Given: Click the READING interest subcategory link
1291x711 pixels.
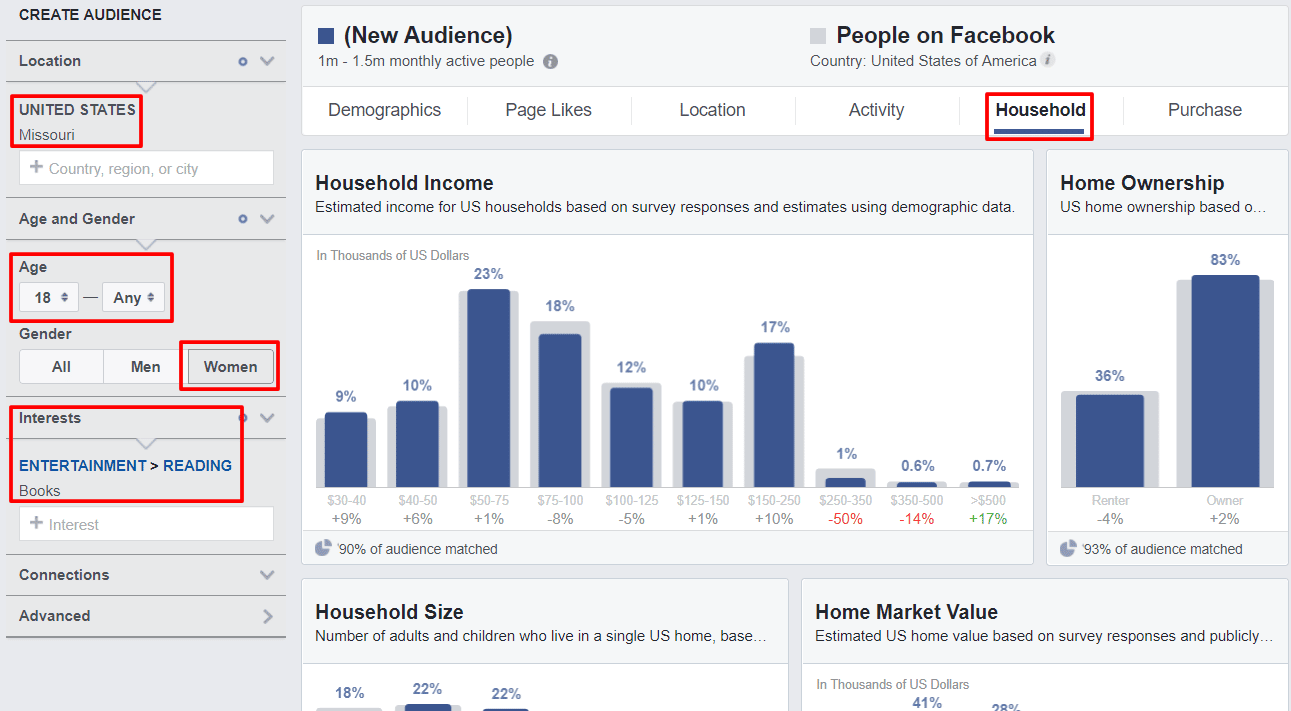Looking at the screenshot, I should coord(198,466).
